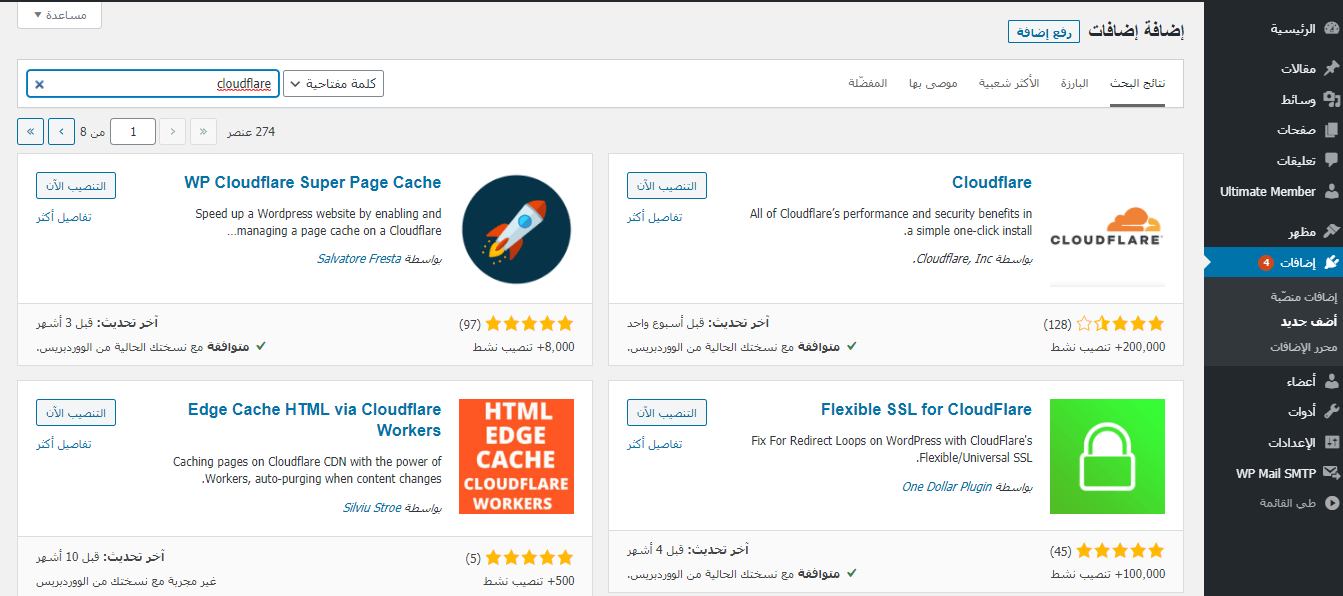Open the المفضّلة favorites tab

pos(868,83)
